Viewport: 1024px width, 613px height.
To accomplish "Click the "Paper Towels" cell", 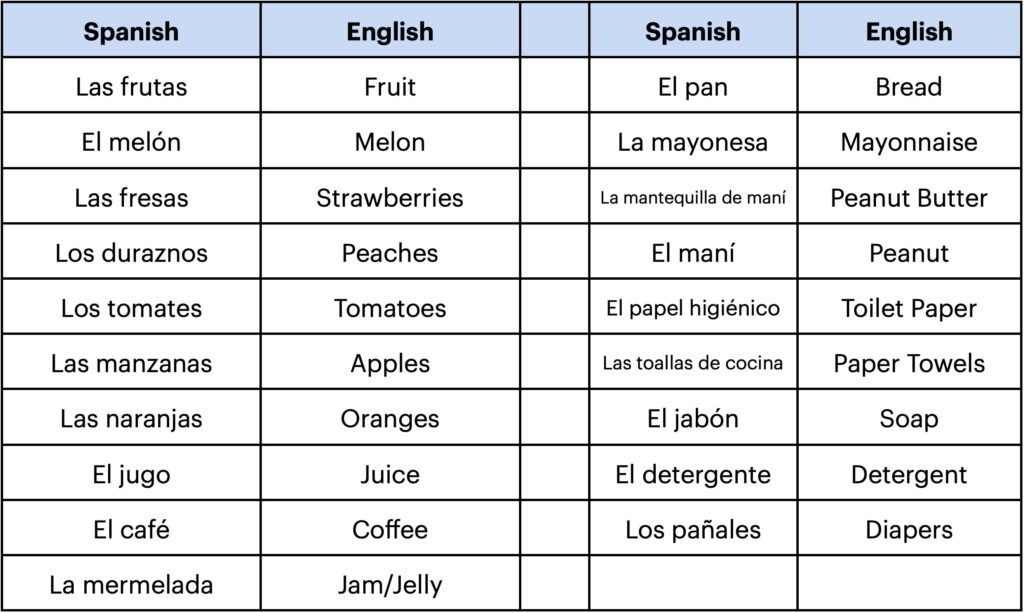I will tap(909, 364).
